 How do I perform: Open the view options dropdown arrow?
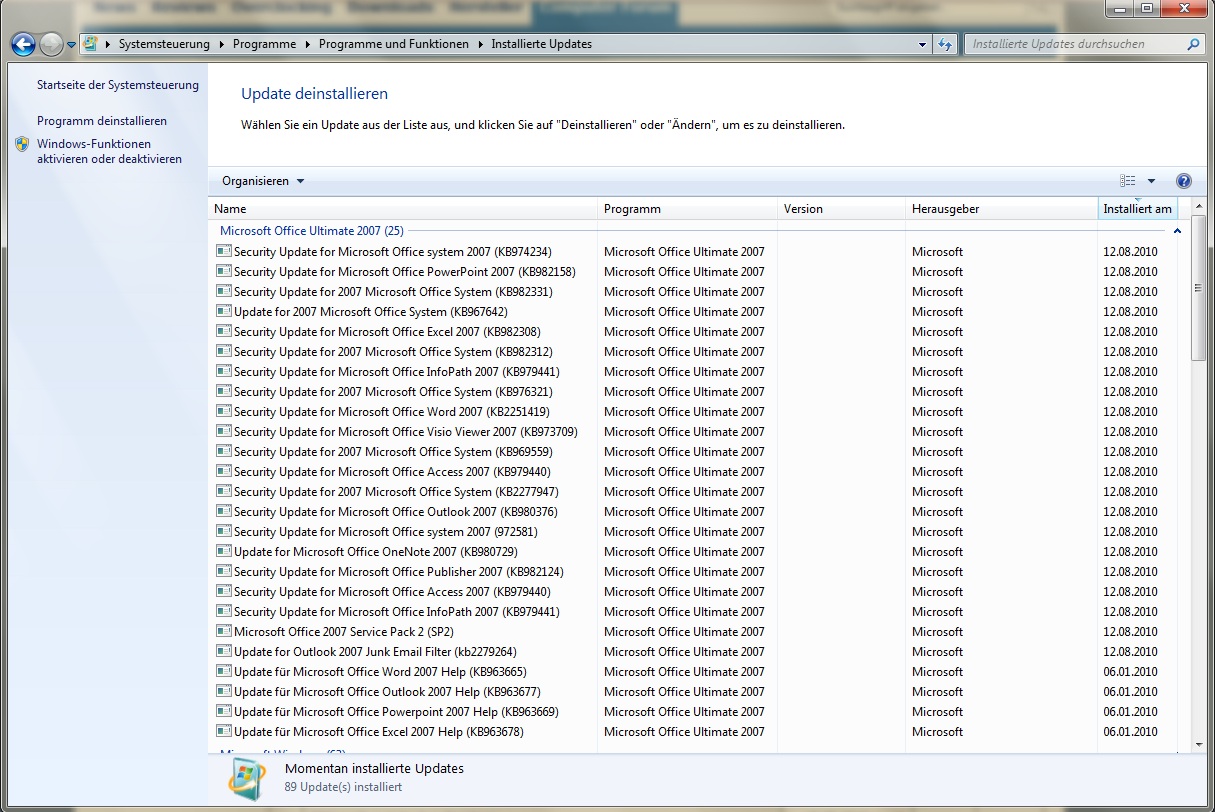click(1151, 181)
